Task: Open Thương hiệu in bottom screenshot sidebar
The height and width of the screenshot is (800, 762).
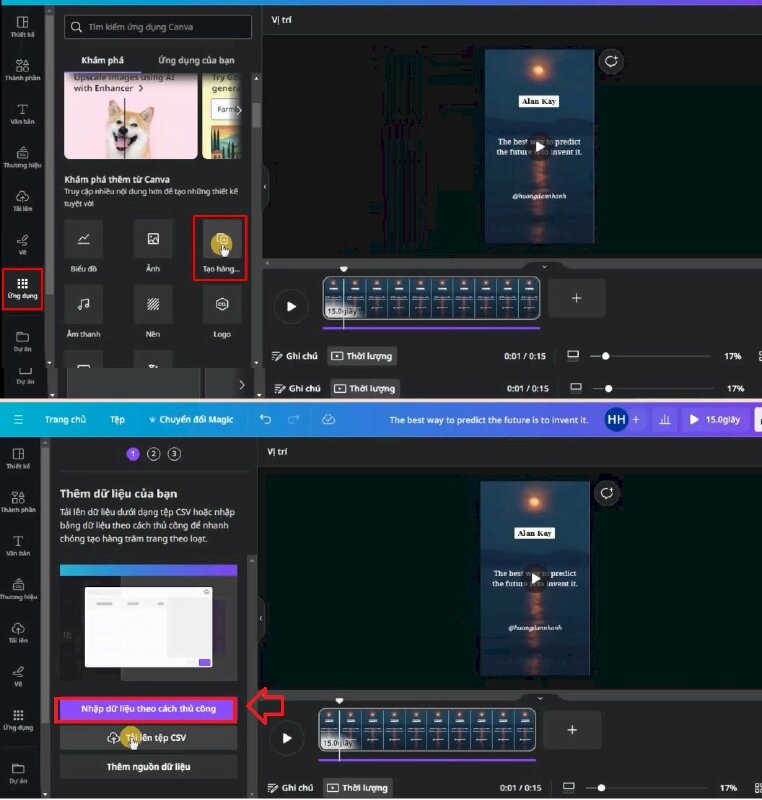Action: pos(18,589)
